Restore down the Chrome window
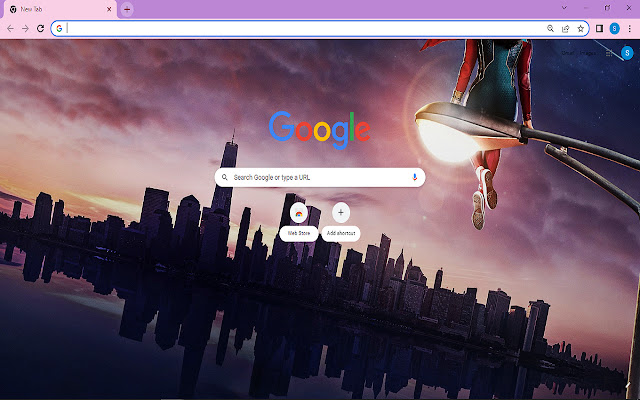The width and height of the screenshot is (640, 400). point(608,7)
